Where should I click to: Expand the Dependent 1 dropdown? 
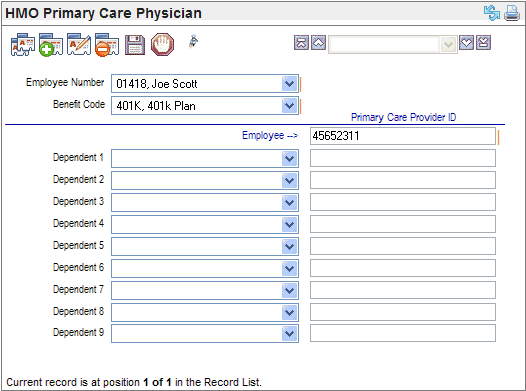point(290,158)
